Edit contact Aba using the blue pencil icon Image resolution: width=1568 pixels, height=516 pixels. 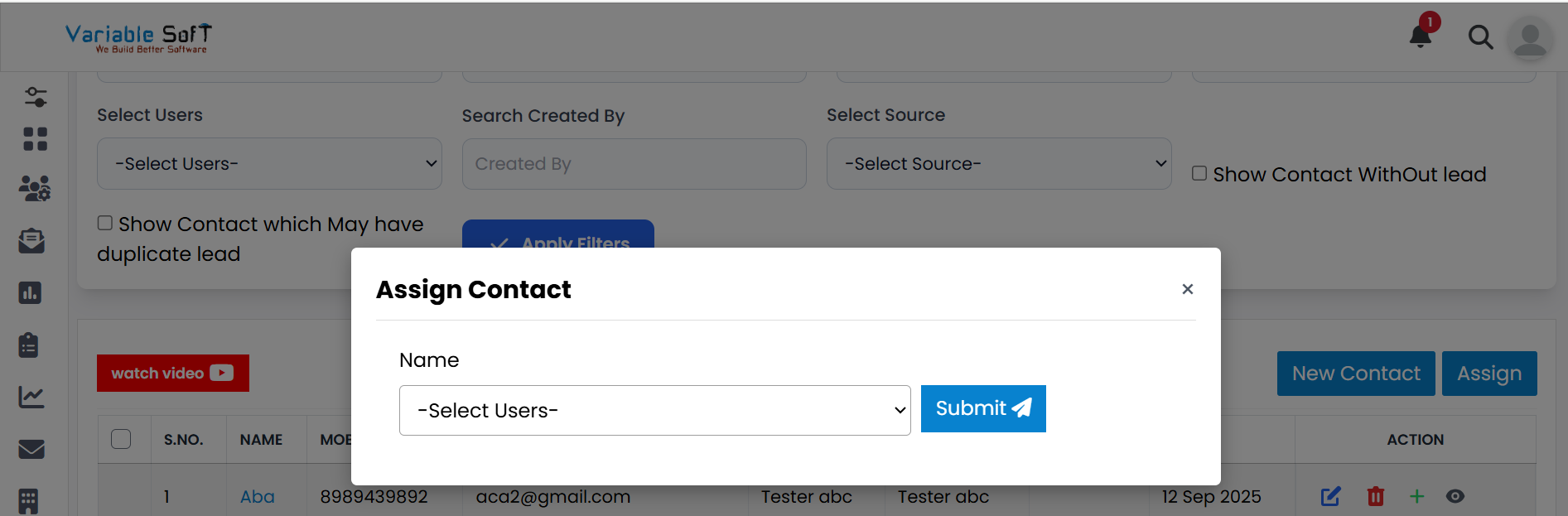click(1330, 496)
